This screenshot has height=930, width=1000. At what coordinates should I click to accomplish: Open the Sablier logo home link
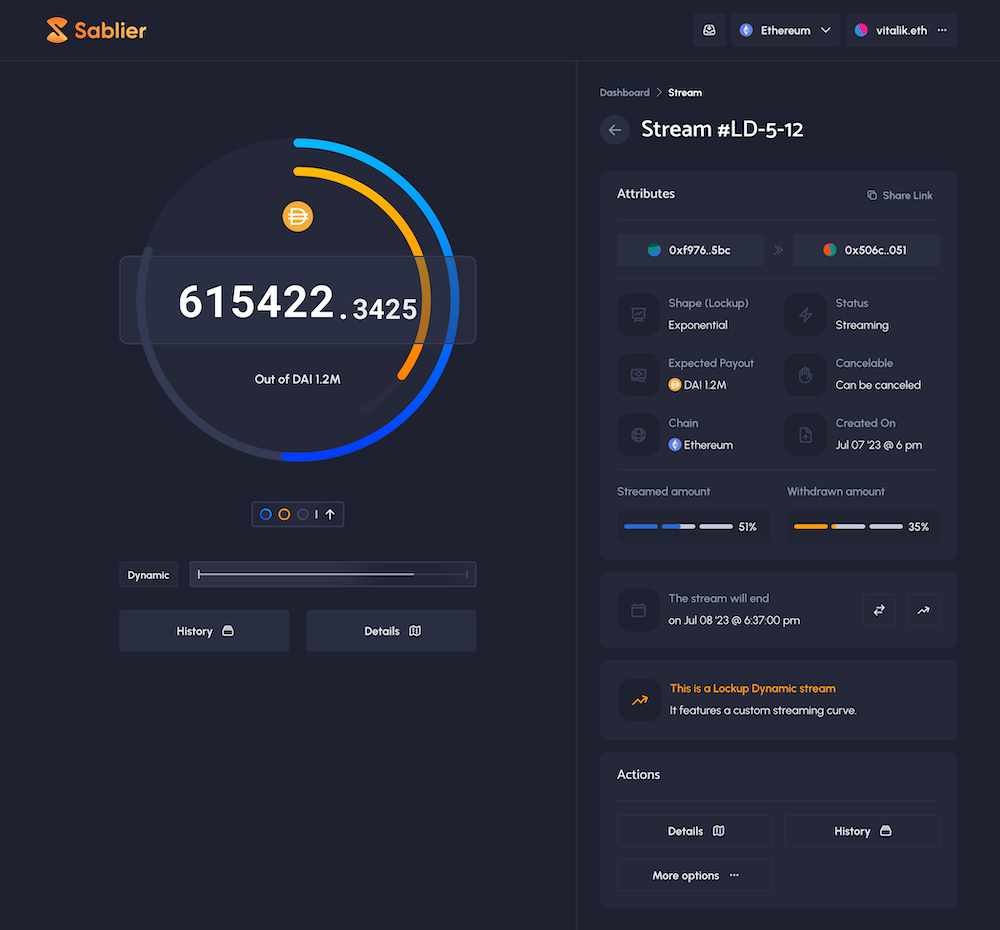(95, 30)
